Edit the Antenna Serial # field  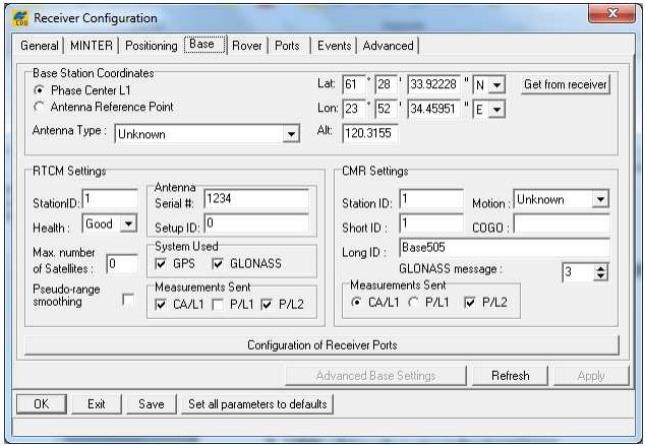click(x=256, y=199)
